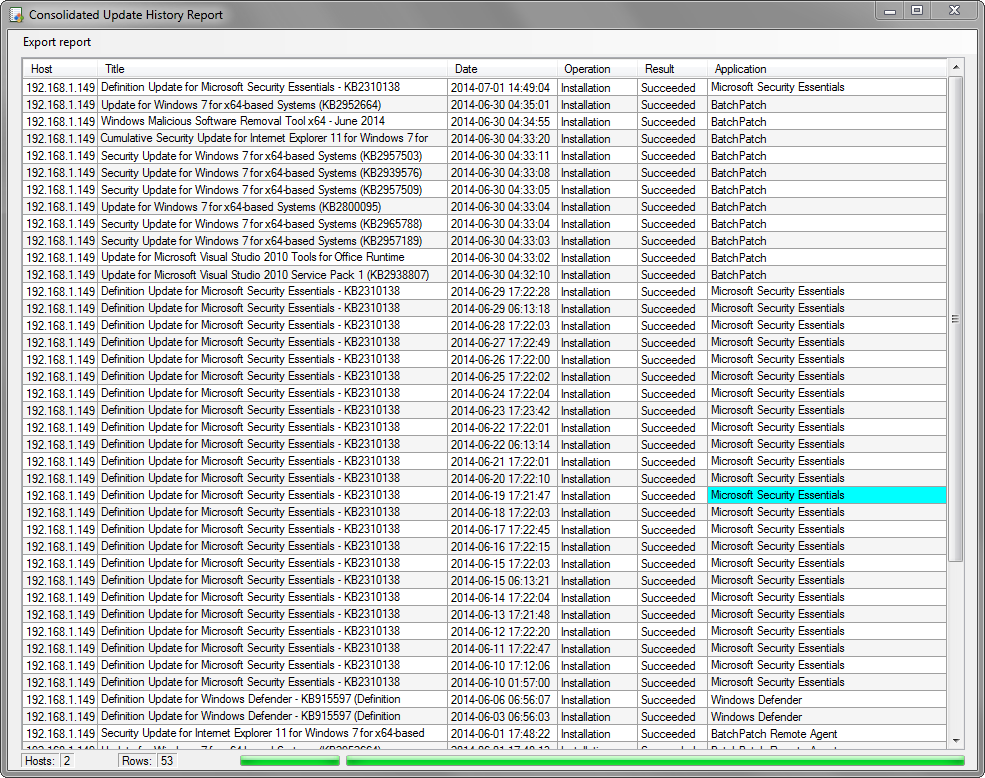Click Succeeded cell in 2014-06-01 17:48:22 row
The width and height of the screenshot is (985, 778).
click(672, 733)
